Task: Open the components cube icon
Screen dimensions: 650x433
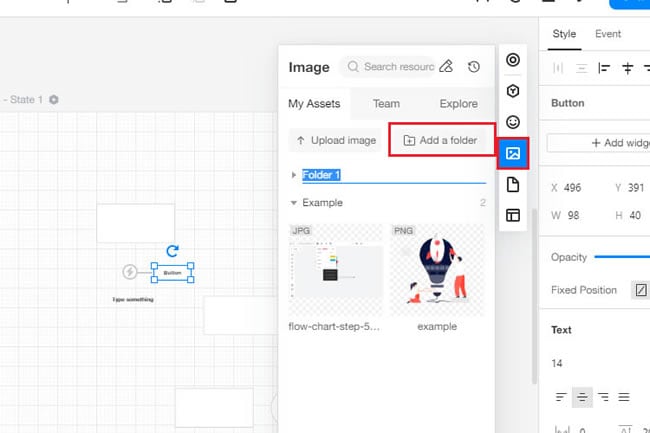Action: click(513, 91)
